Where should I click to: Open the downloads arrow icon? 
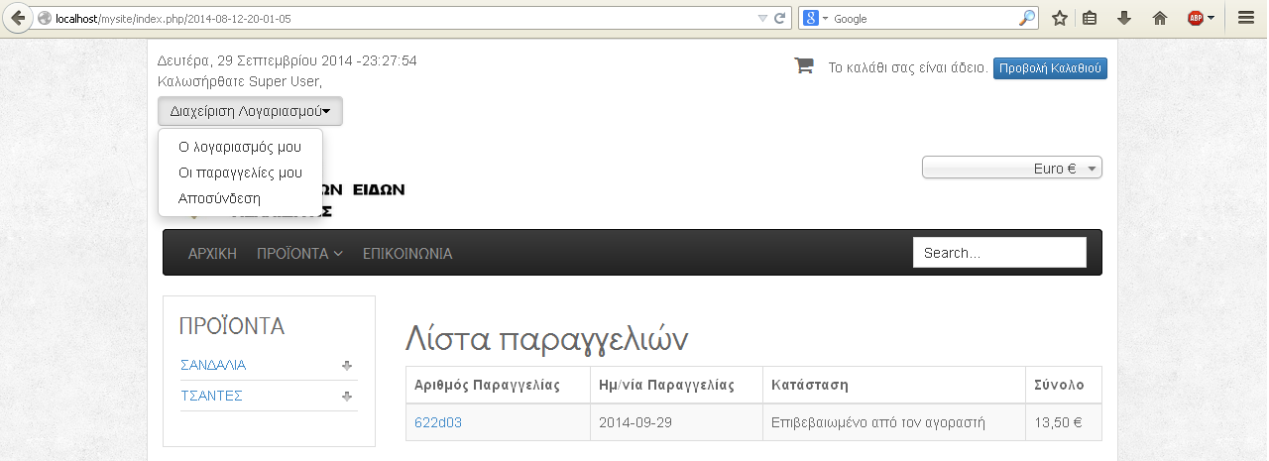[1125, 18]
